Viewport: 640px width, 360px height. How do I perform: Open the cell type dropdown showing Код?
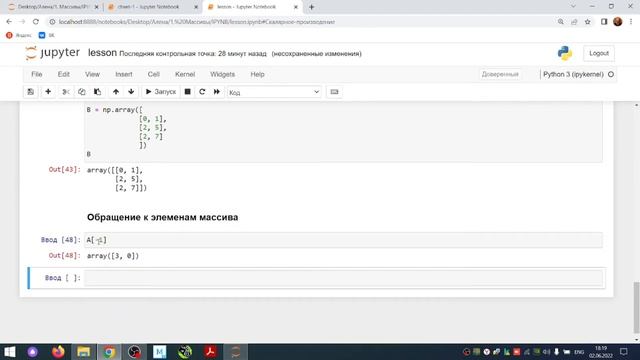(274, 92)
